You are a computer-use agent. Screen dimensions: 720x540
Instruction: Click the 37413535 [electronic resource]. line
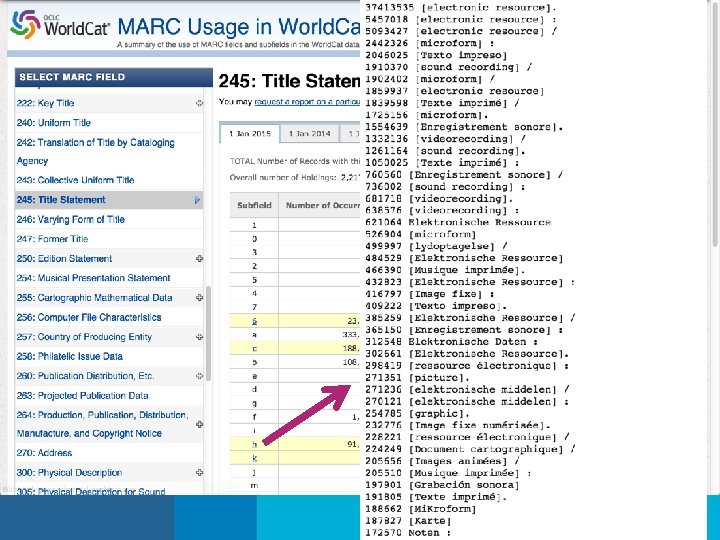[x=461, y=7]
